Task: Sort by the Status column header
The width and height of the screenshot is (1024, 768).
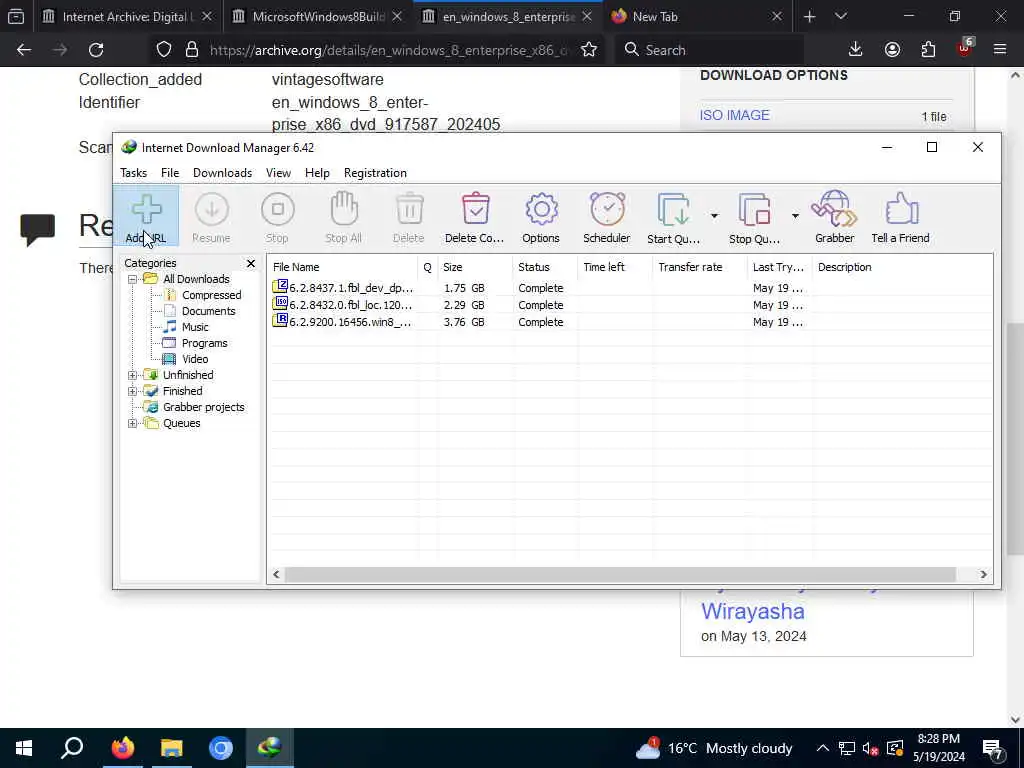Action: (545, 267)
